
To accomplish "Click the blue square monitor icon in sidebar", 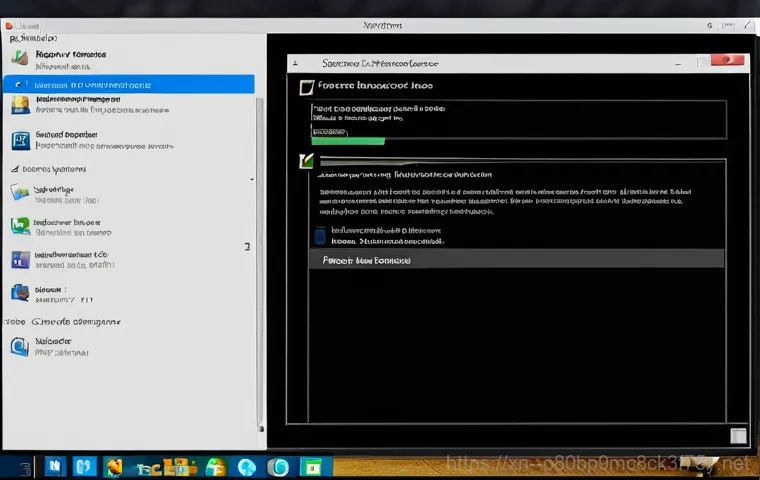I will click(20, 141).
